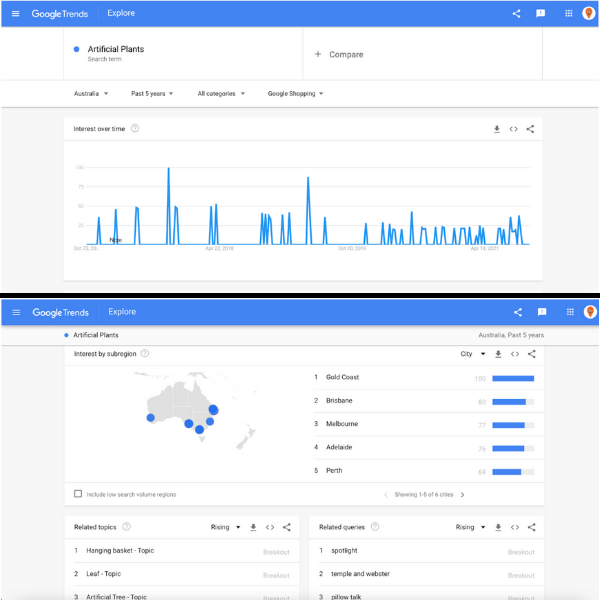The width and height of the screenshot is (600, 600).
Task: Download Interest by subregion data
Action: pyautogui.click(x=498, y=354)
